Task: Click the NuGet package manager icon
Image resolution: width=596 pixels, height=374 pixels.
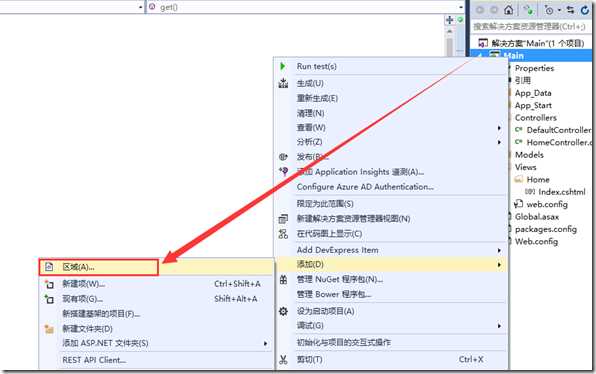Action: (x=283, y=279)
